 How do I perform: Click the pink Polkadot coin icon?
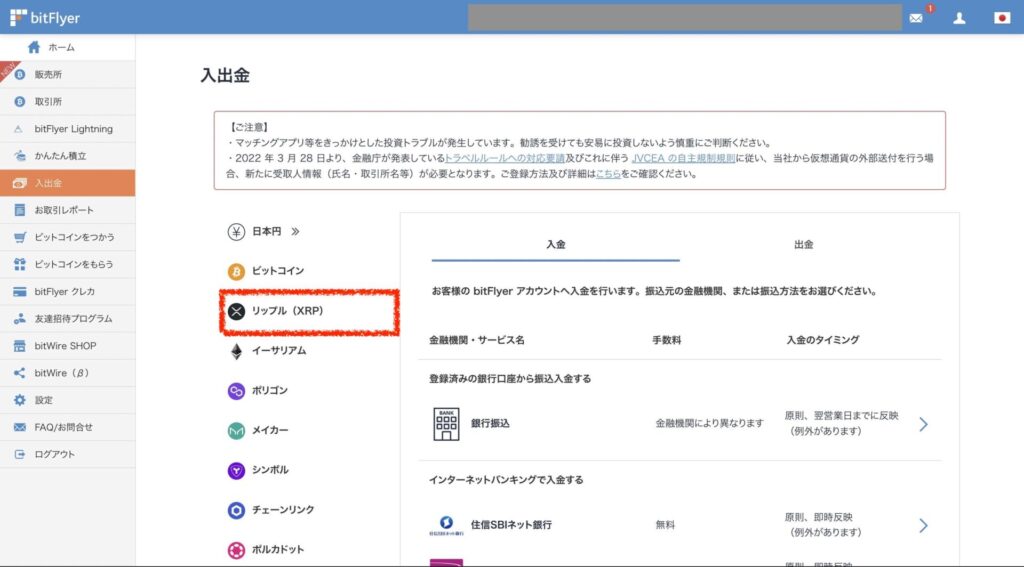[x=236, y=550]
